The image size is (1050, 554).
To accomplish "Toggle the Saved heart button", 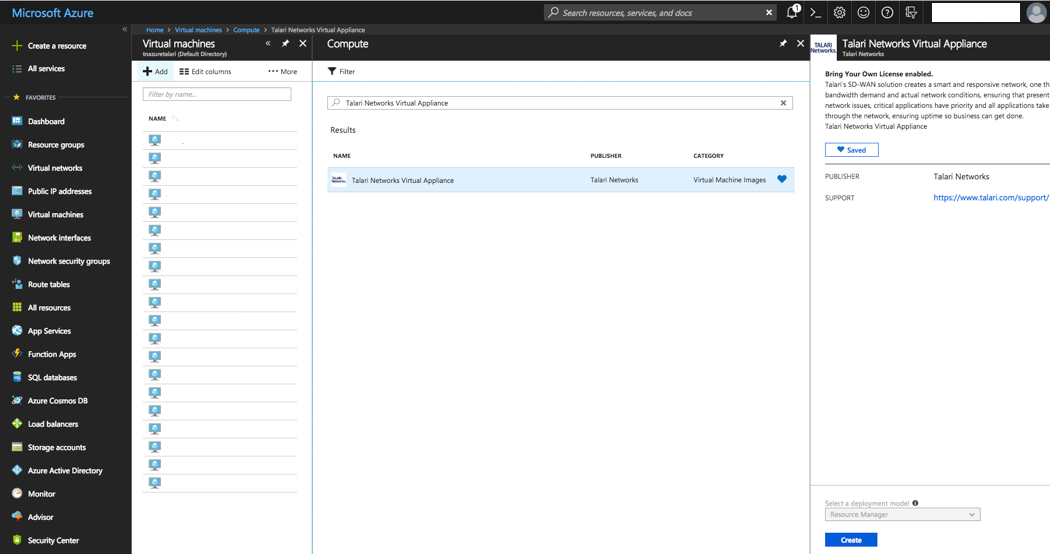I will click(x=852, y=150).
